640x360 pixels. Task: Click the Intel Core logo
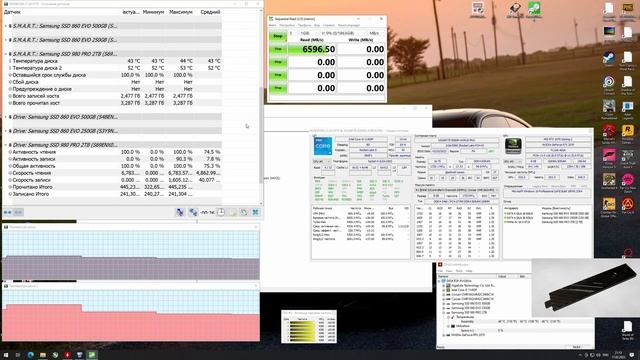(x=322, y=146)
